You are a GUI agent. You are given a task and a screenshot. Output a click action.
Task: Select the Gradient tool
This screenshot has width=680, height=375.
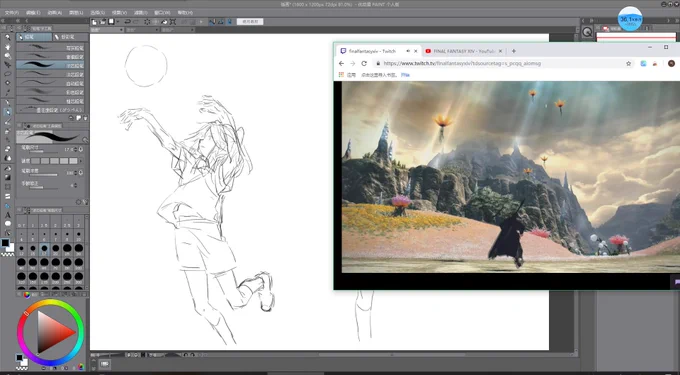7,177
